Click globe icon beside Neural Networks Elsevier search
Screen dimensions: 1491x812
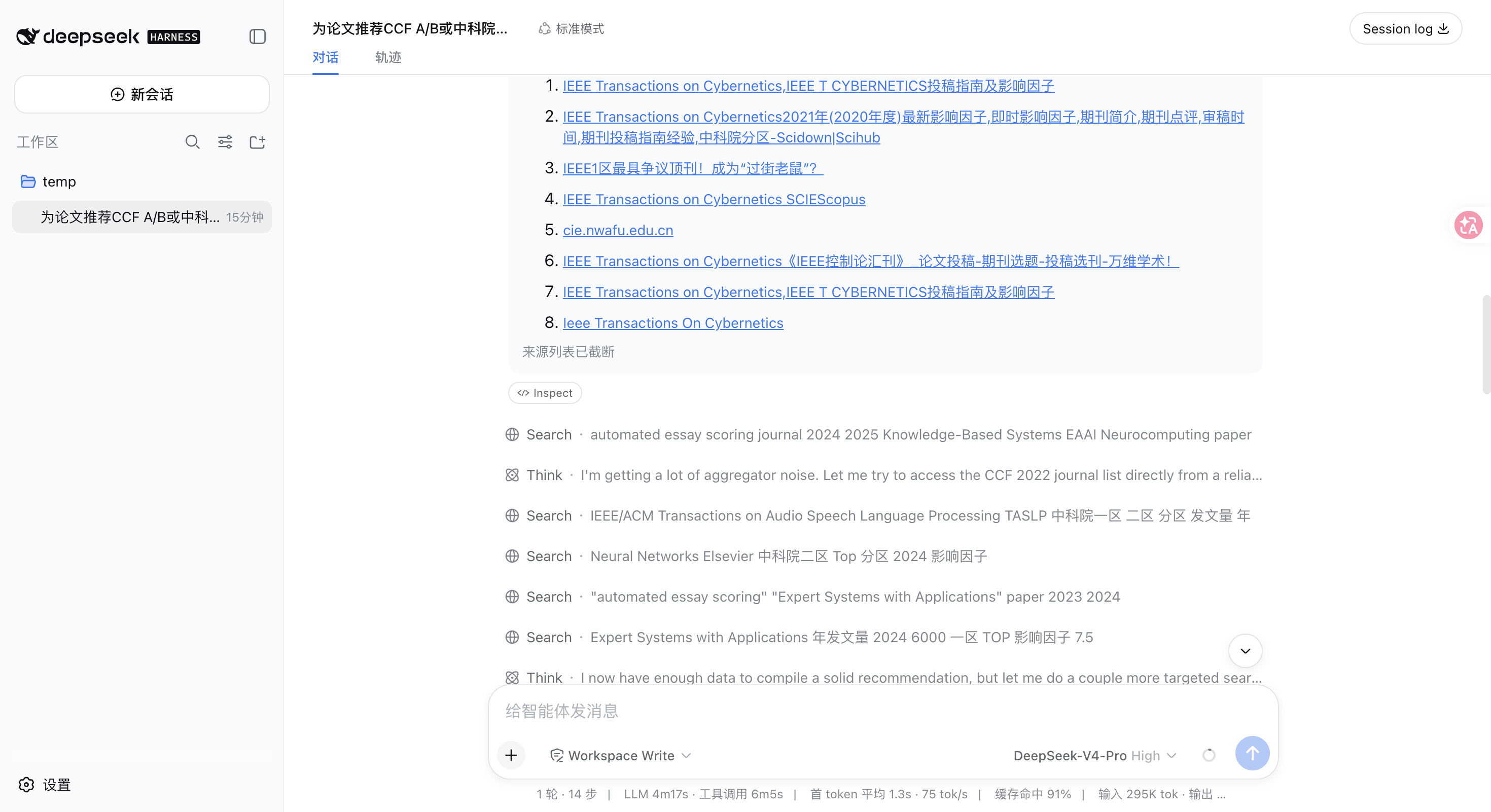click(x=512, y=556)
